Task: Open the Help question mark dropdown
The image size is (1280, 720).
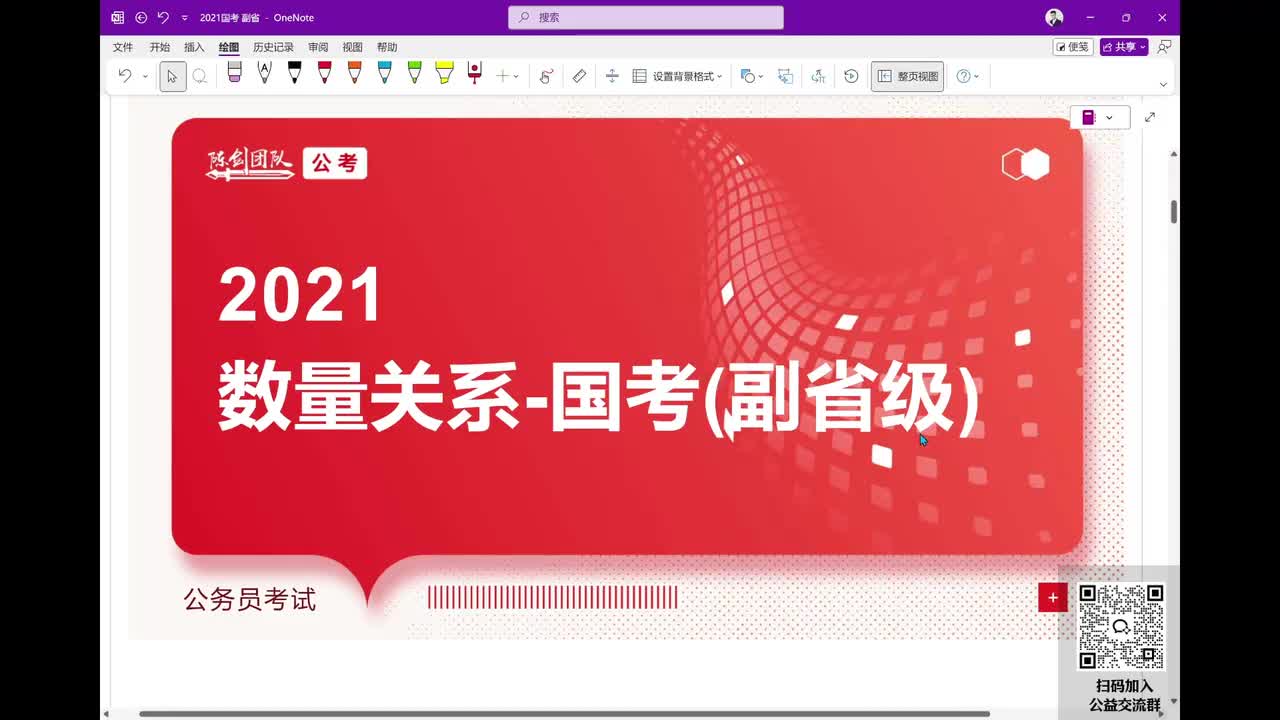Action: pyautogui.click(x=967, y=76)
